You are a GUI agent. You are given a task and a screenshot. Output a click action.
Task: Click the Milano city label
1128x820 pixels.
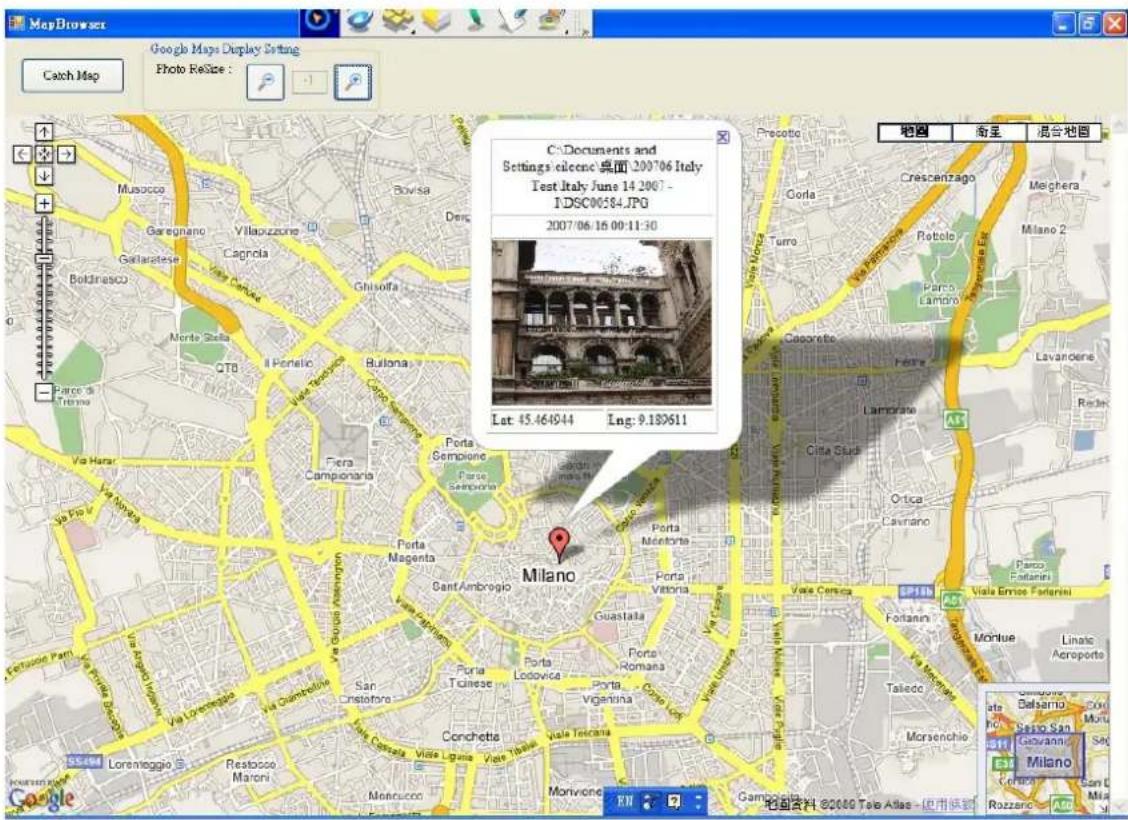(549, 575)
